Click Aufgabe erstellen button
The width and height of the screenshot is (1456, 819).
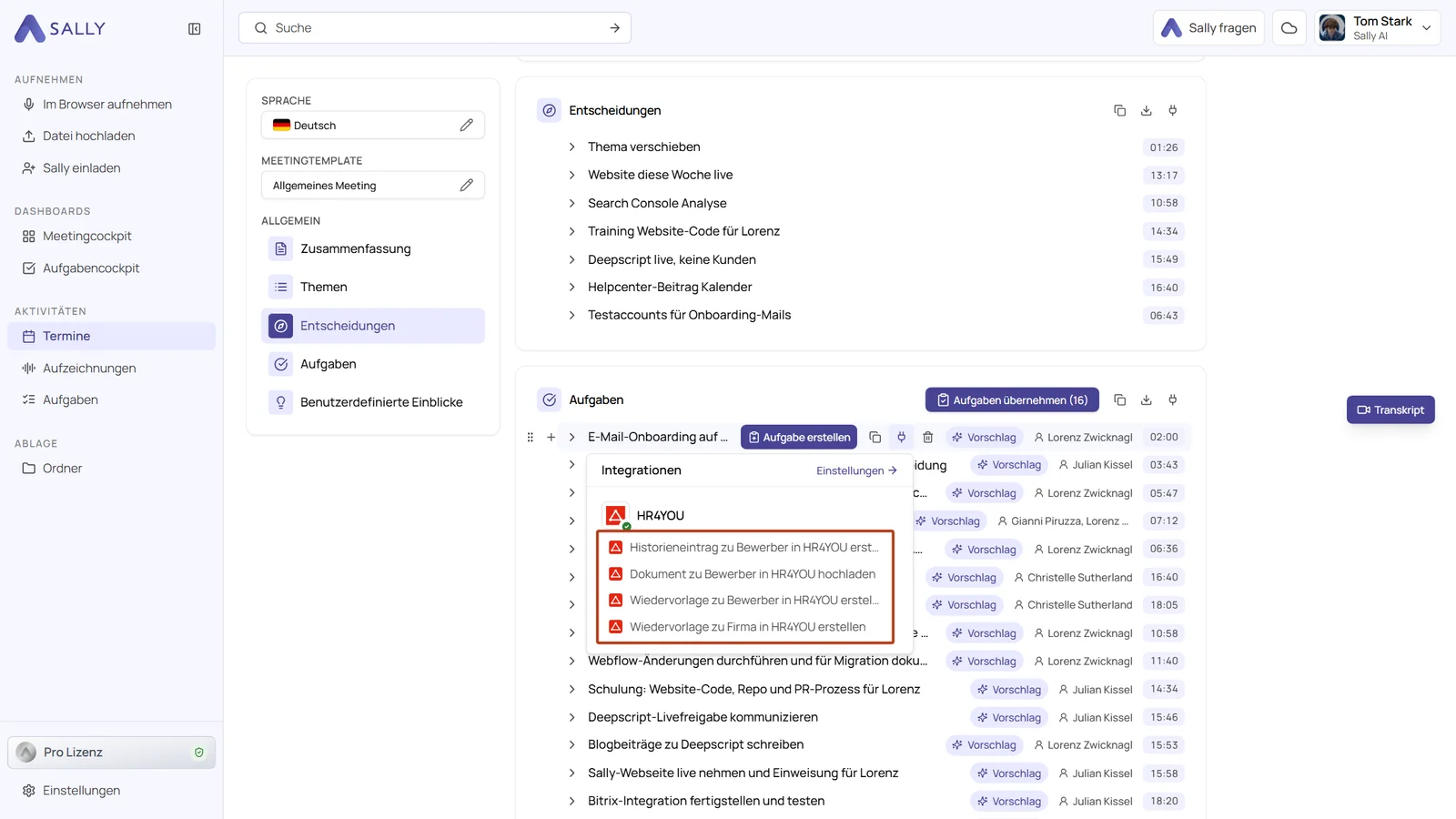coord(799,438)
